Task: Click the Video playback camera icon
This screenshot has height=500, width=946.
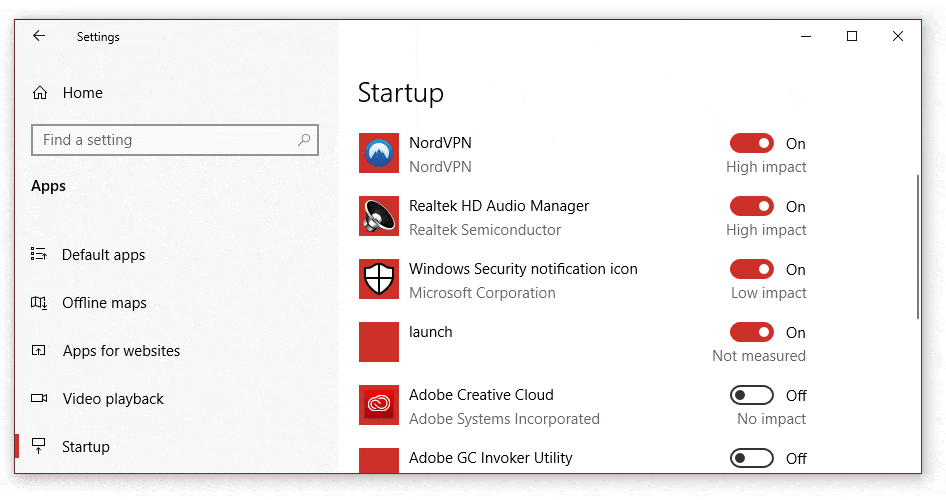Action: click(x=39, y=398)
